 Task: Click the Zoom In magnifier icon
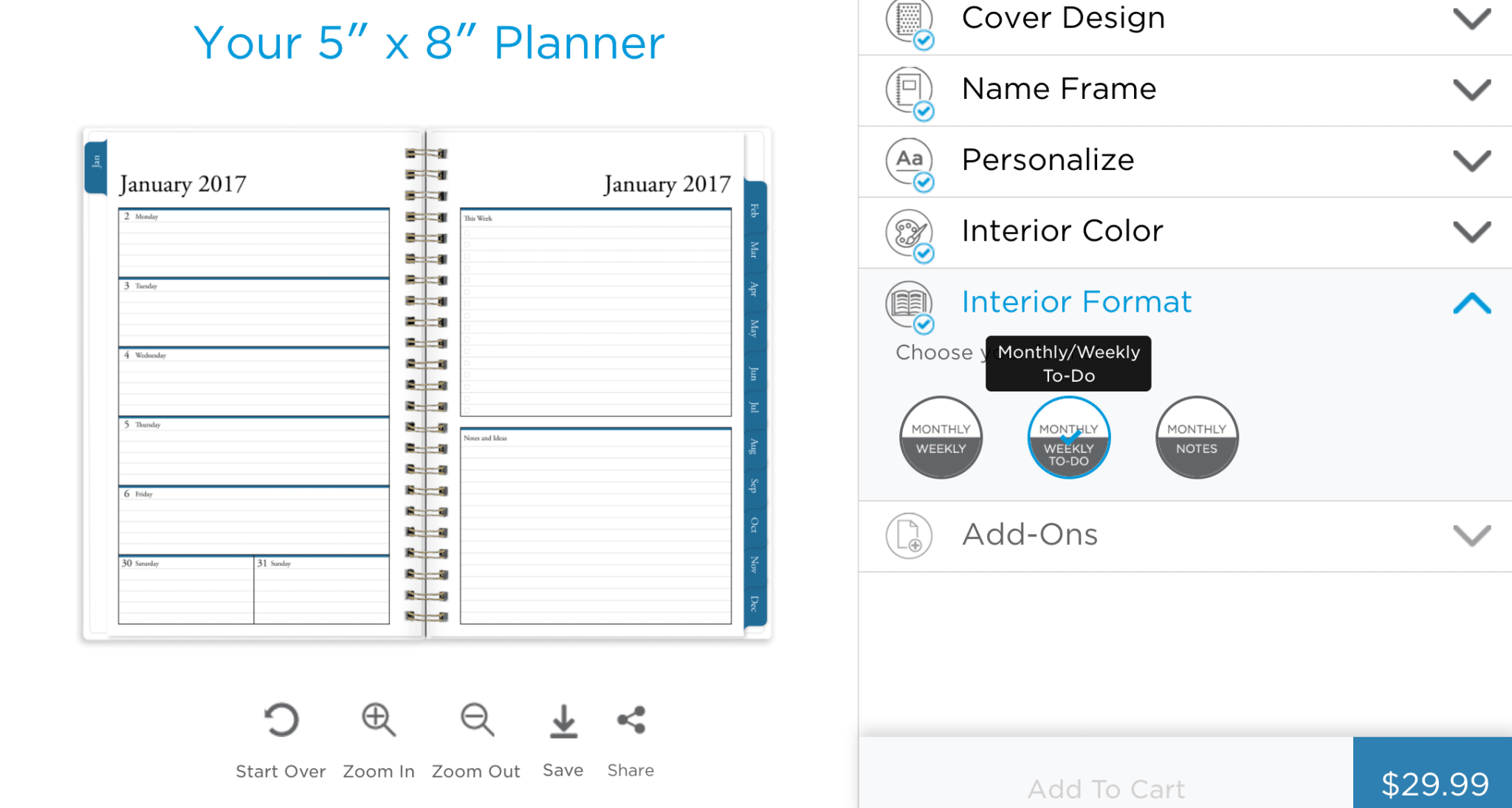(378, 720)
